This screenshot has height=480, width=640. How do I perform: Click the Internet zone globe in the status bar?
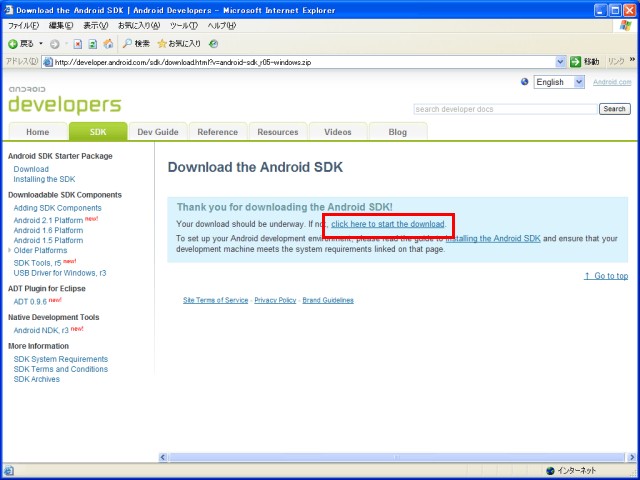coord(550,471)
